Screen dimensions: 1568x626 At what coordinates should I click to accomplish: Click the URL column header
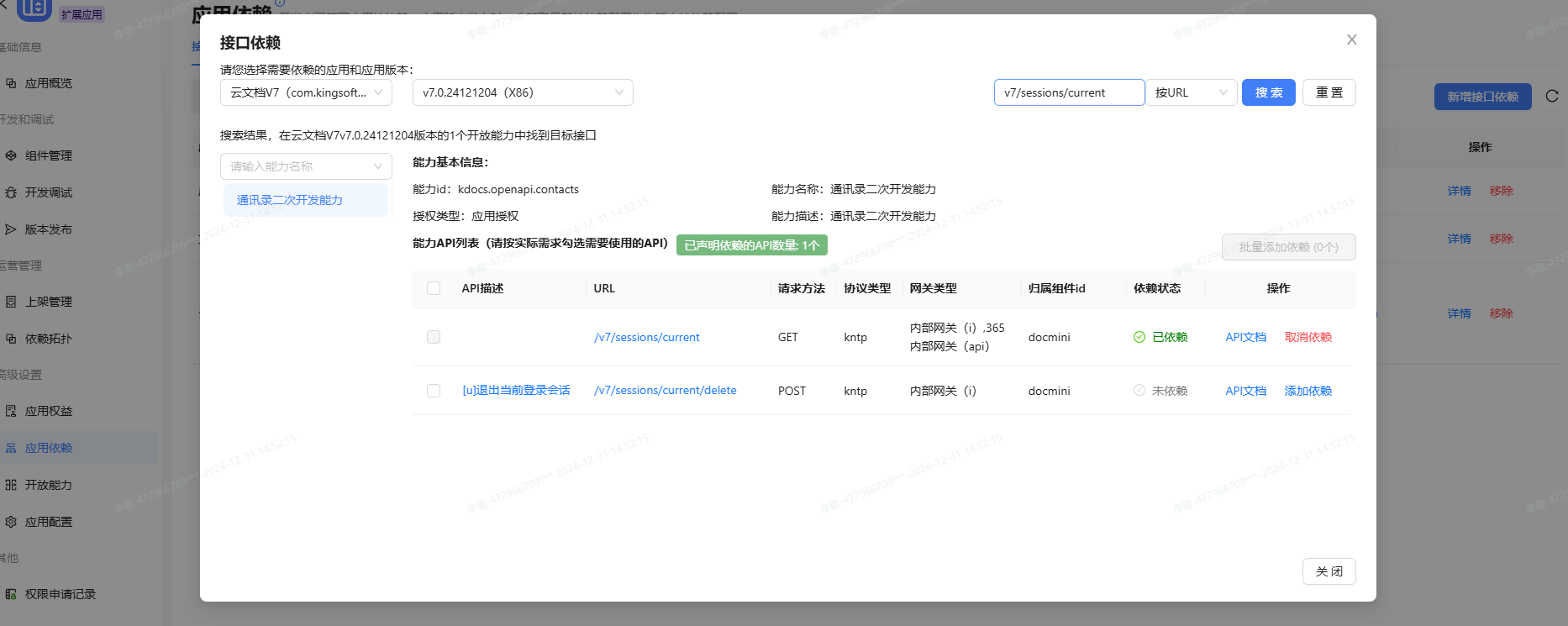(x=604, y=288)
